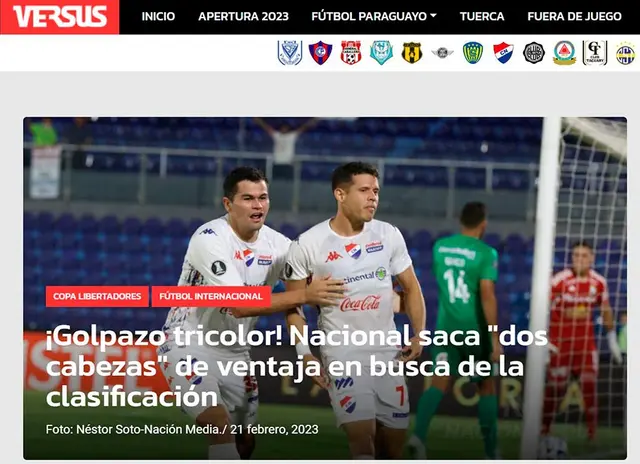Select the Guaraní yellow-black club crest
640x464 pixels.
(x=412, y=53)
